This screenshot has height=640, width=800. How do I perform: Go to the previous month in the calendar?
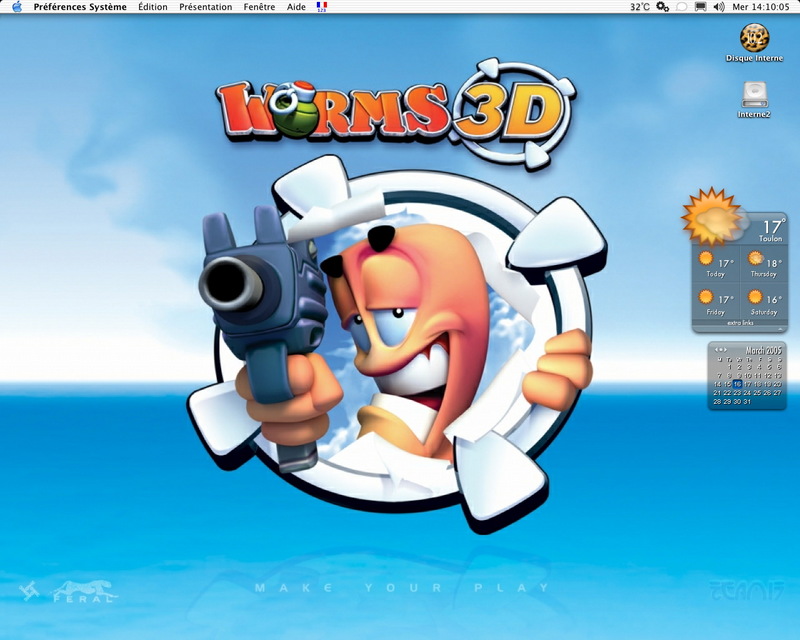(x=717, y=350)
